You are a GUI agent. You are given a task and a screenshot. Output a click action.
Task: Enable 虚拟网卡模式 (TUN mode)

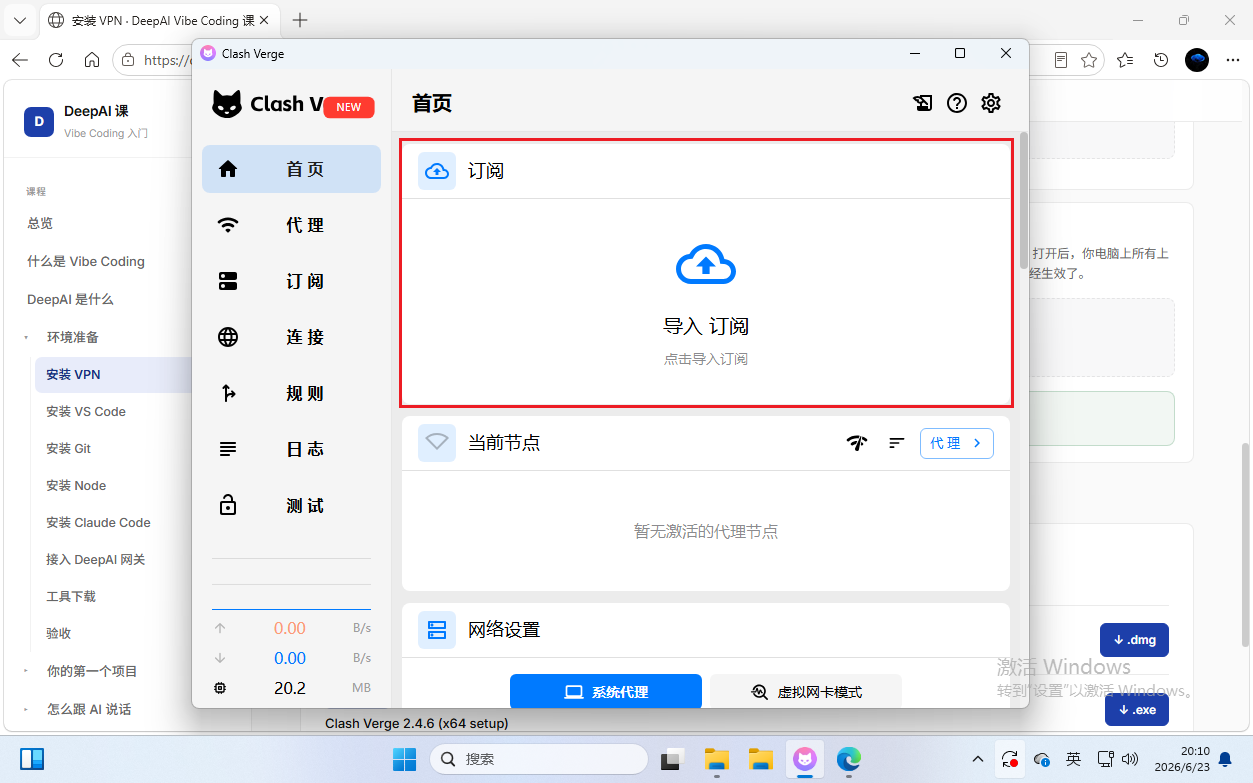(806, 691)
